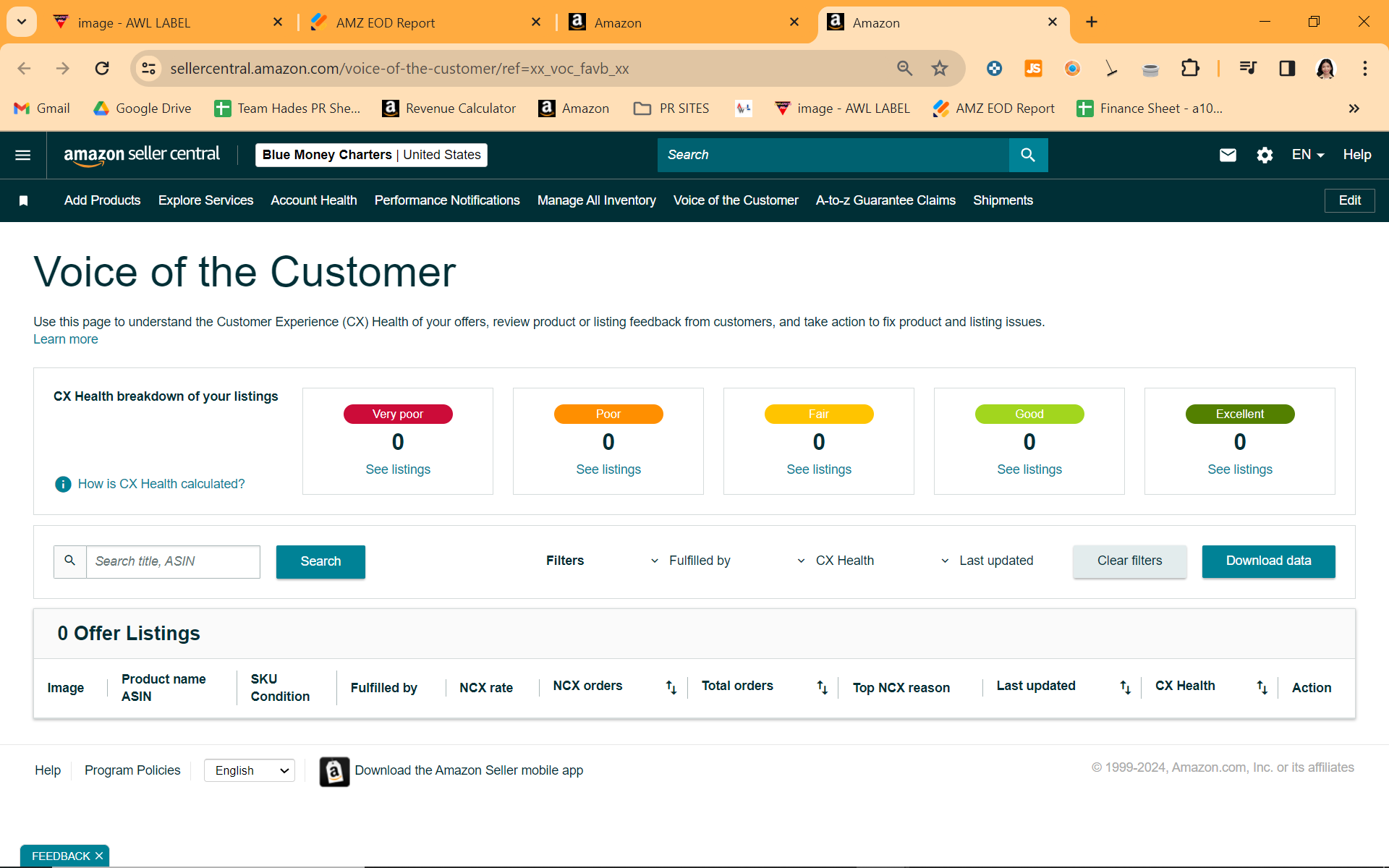Click the browser address bar URL
This screenshot has width=1389, height=868.
[399, 68]
